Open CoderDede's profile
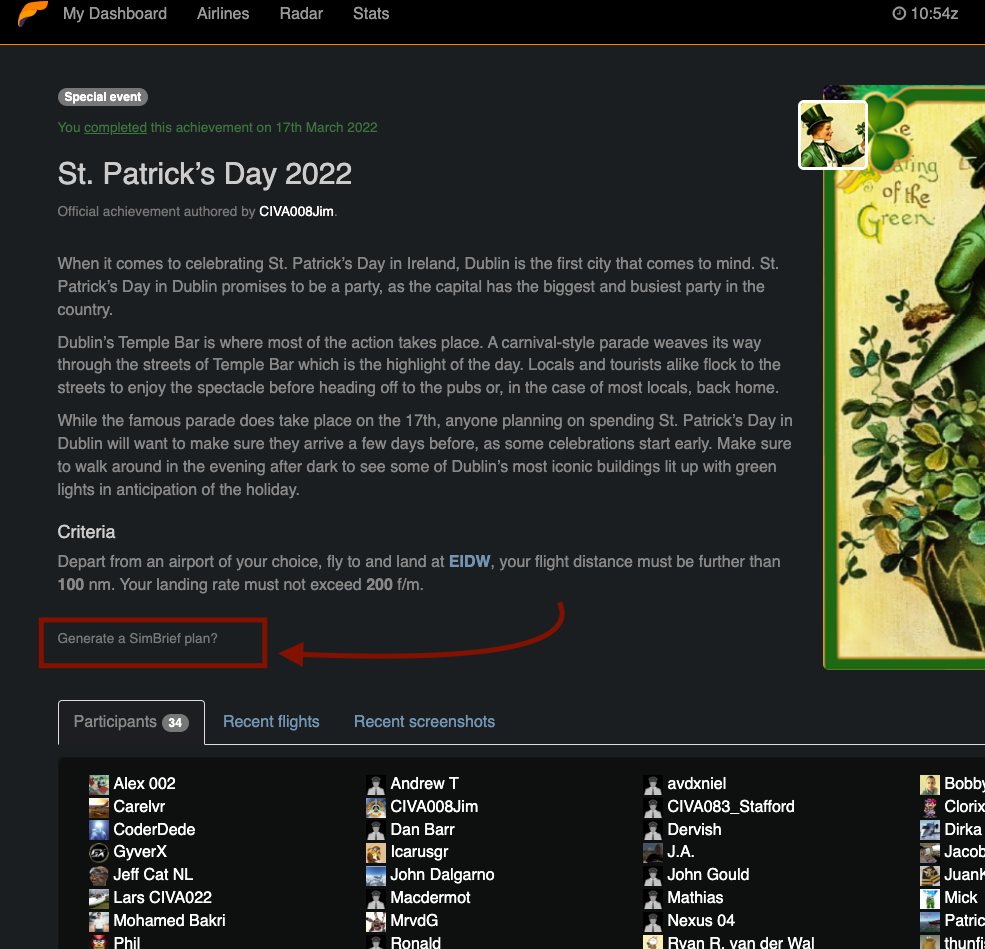Image resolution: width=985 pixels, height=949 pixels. click(155, 830)
